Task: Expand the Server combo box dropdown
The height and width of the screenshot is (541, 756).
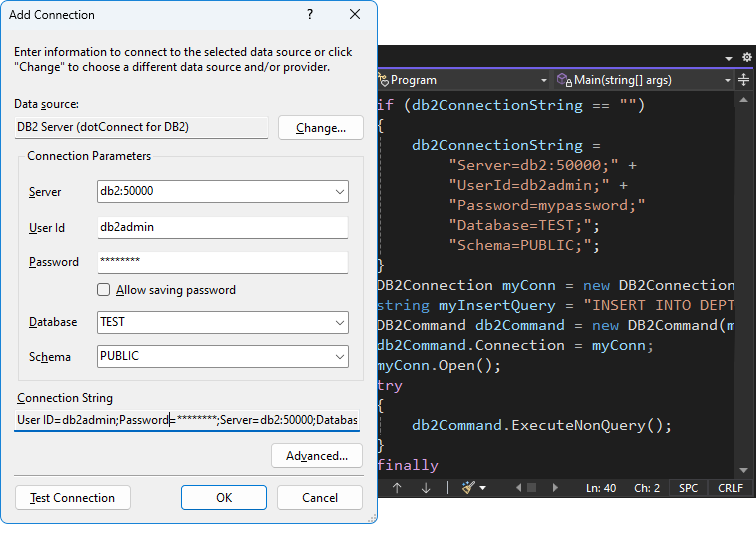Action: point(339,191)
